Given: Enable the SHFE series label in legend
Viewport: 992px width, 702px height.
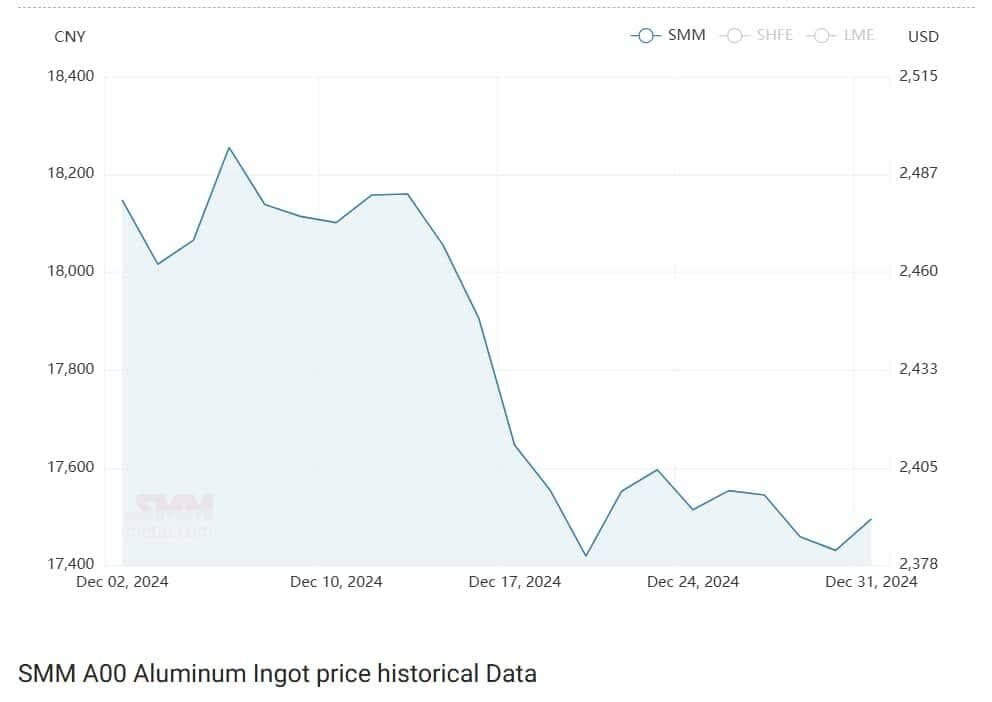Looking at the screenshot, I should point(774,35).
